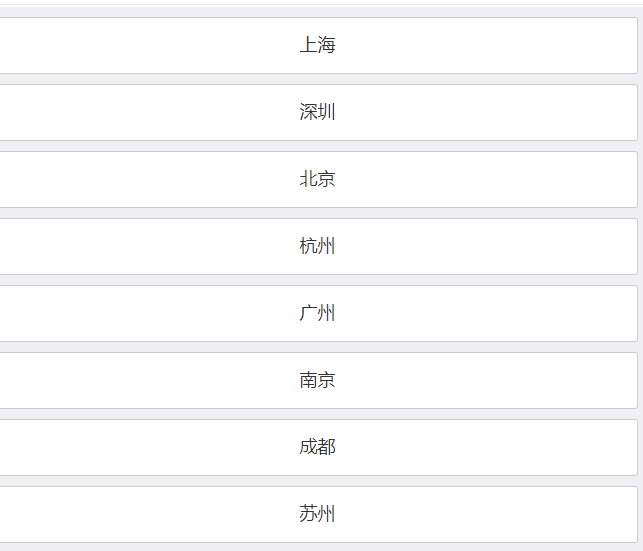The height and width of the screenshot is (551, 643).
Task: Select 苏州 from the list
Action: [318, 515]
